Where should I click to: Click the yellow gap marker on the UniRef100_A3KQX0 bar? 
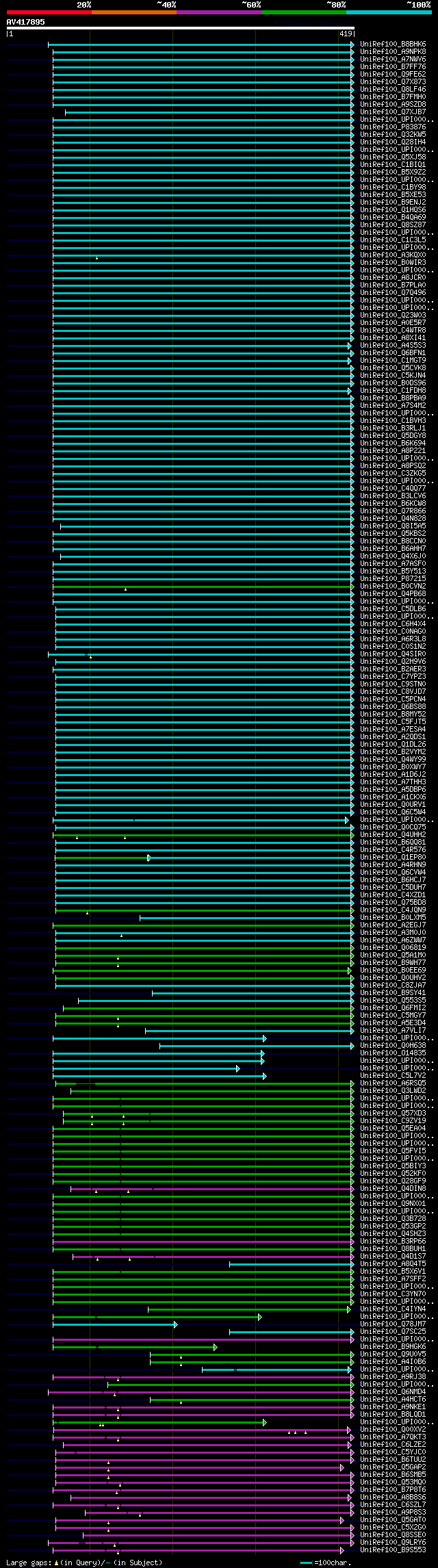96,258
